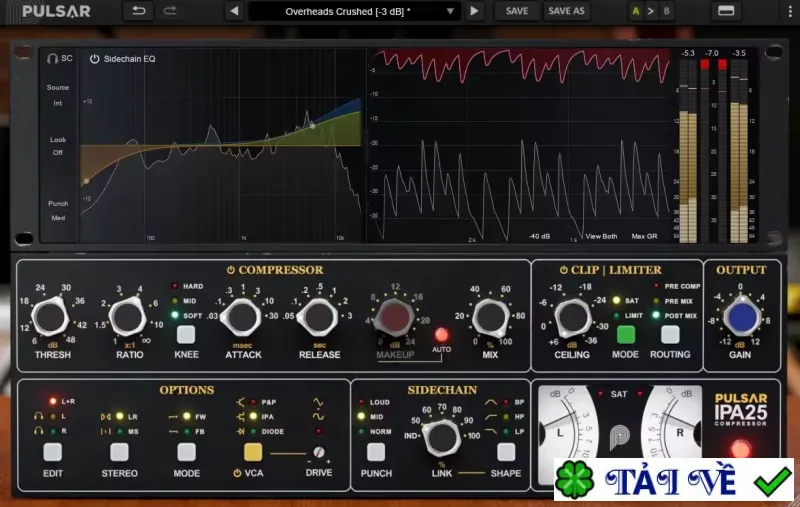Load the next preset with right arrow
Screen dimensions: 800x507
coord(474,11)
